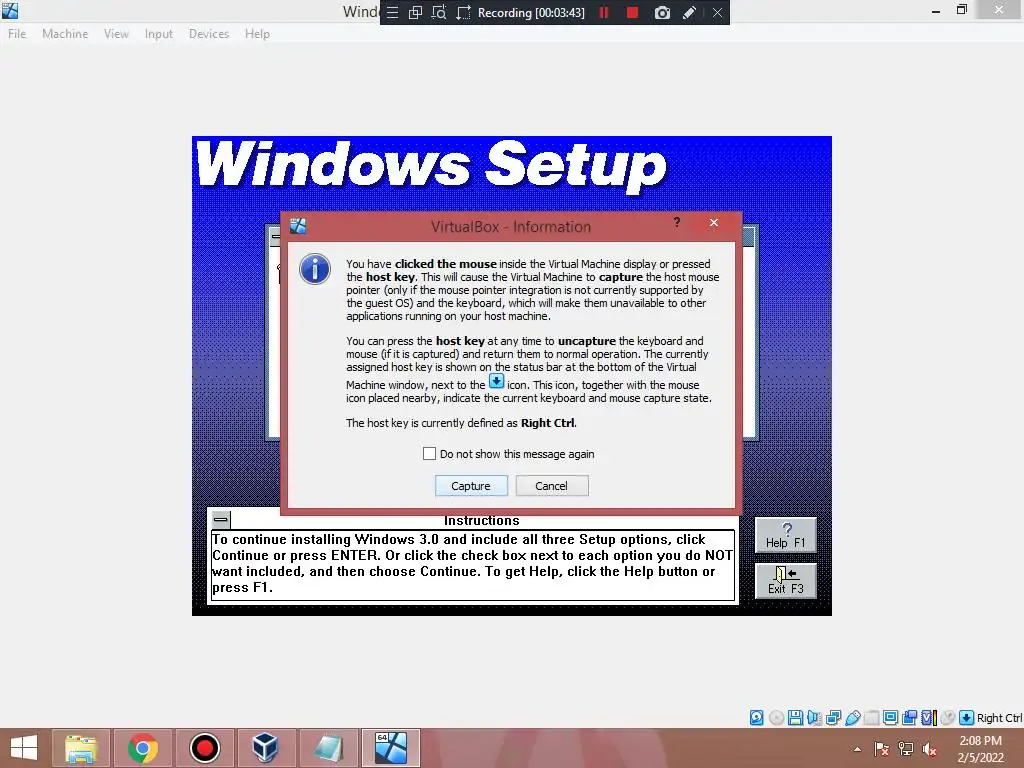Click the shared folders status icon
Screen dimensions: 1024x768
coord(871,718)
